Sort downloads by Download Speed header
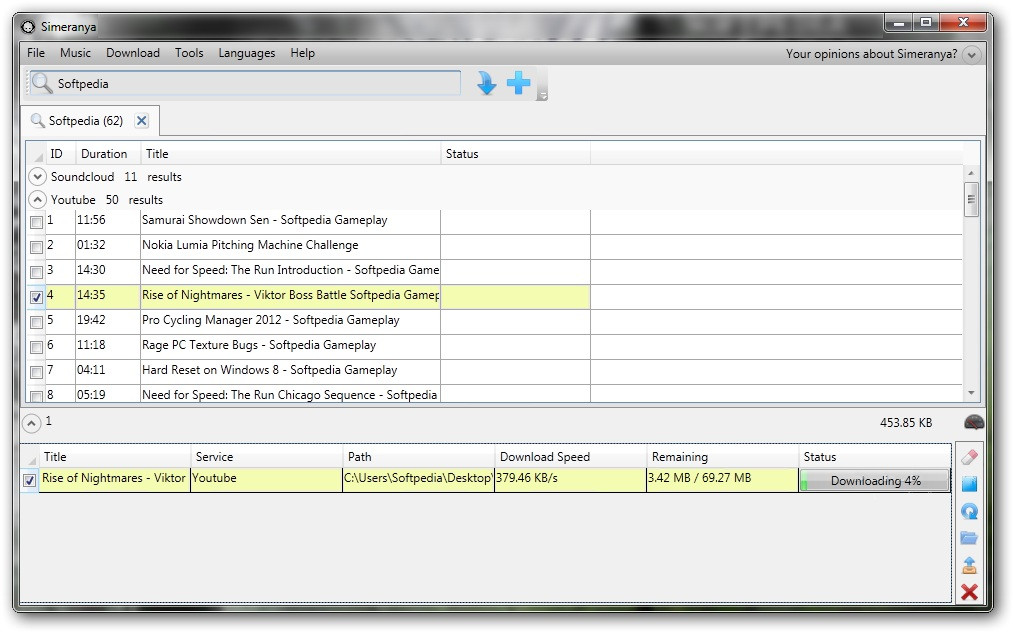 [570, 456]
